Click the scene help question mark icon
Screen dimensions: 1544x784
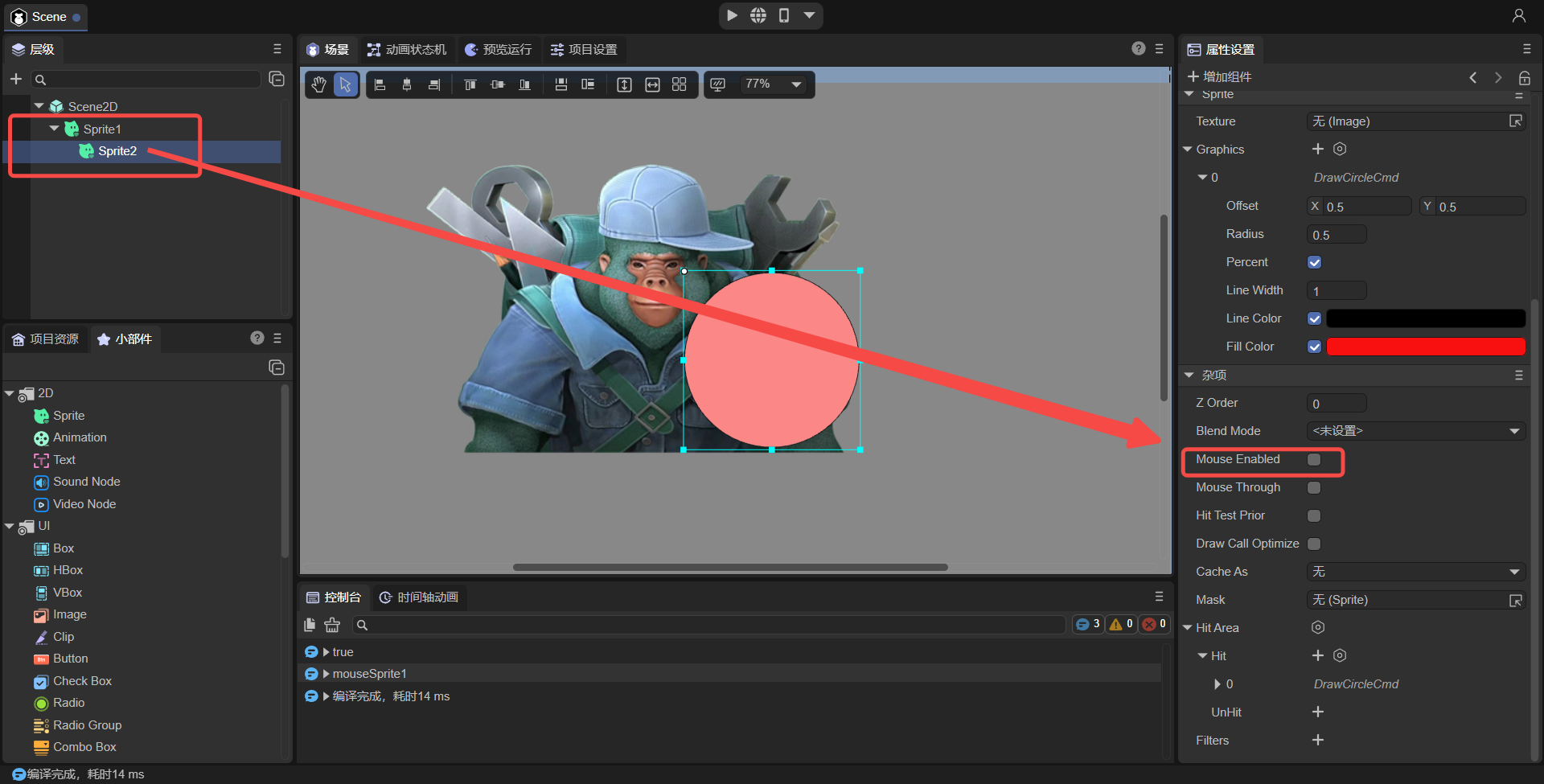click(1138, 49)
